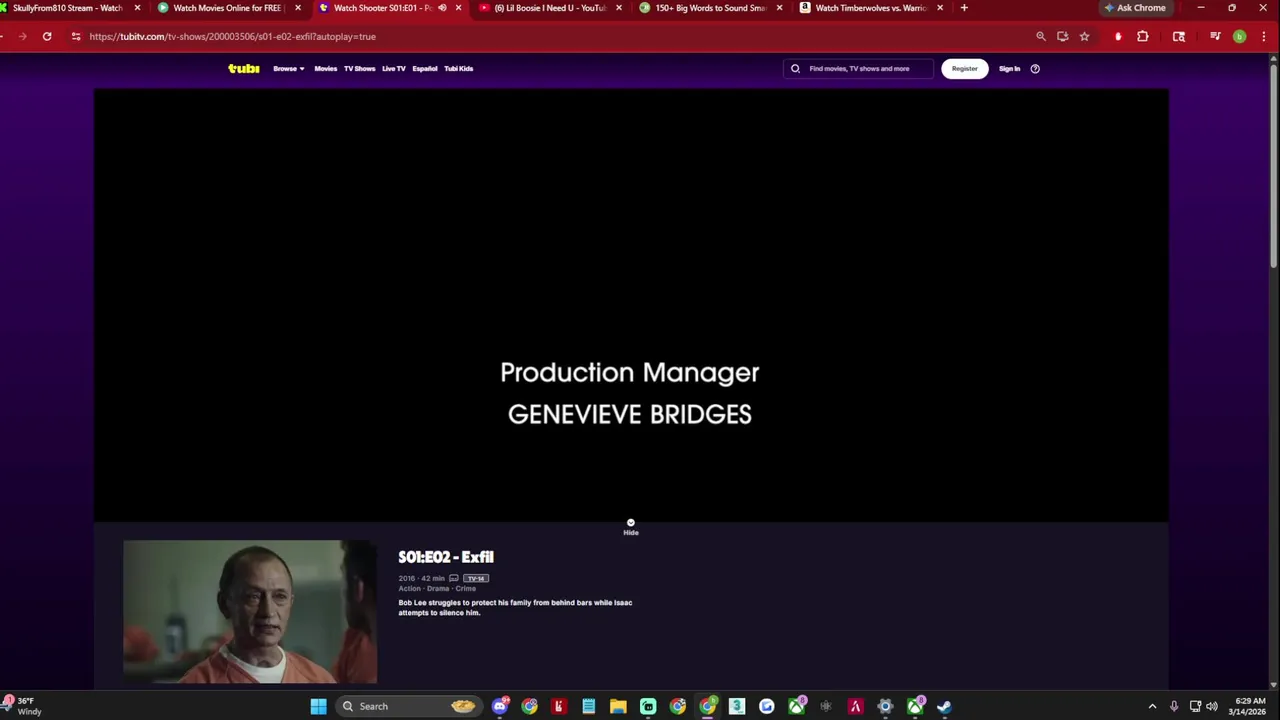Mute the Watch Shooter tab audio icon
The image size is (1280, 720).
[442, 8]
